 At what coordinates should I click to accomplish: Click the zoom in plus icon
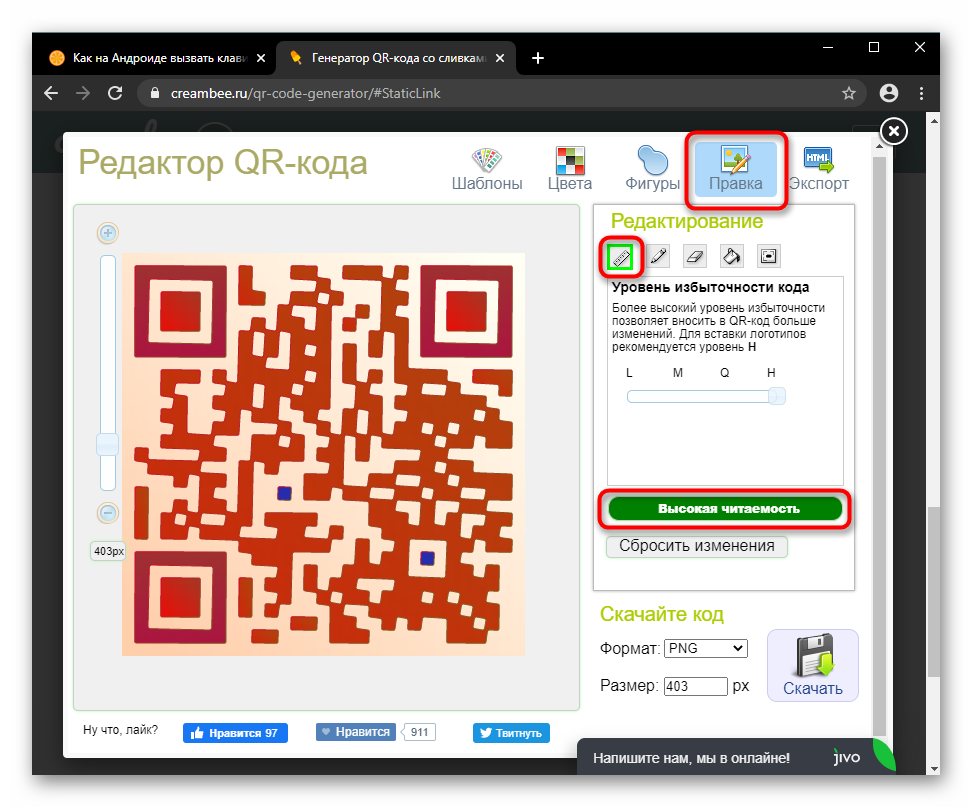[x=108, y=234]
